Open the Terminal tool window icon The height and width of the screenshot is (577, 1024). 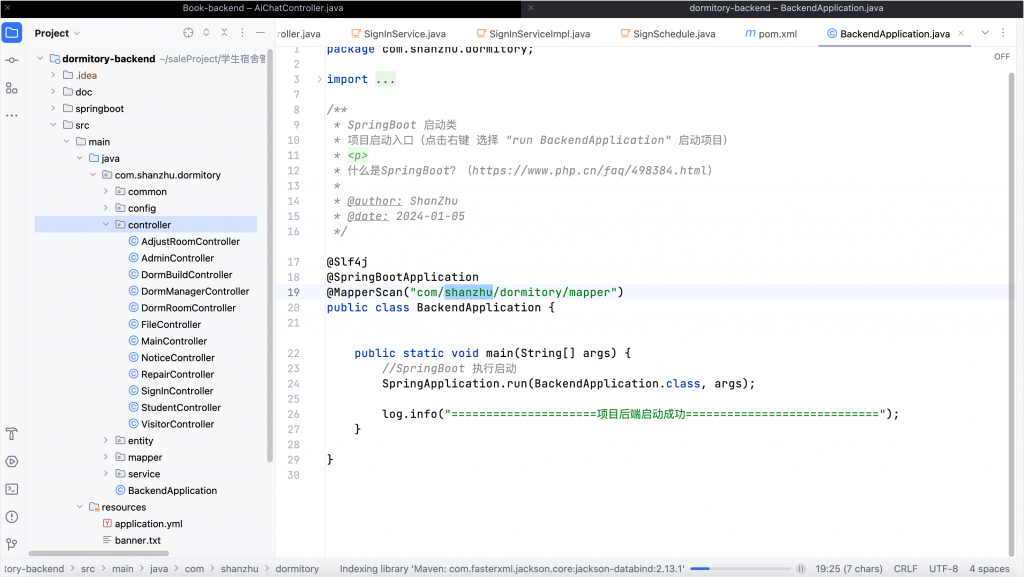[x=12, y=489]
